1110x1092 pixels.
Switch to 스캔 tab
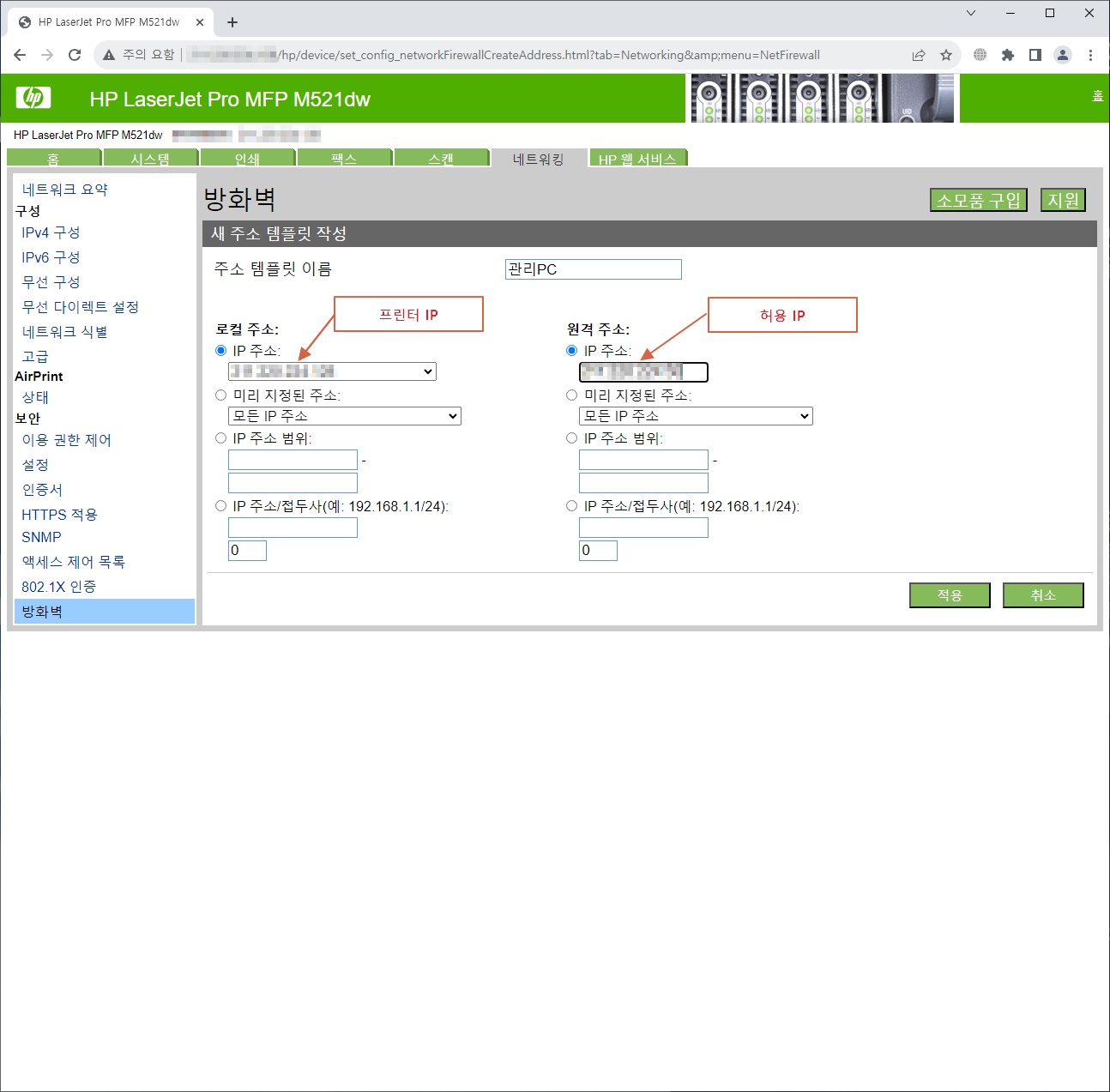tap(441, 159)
